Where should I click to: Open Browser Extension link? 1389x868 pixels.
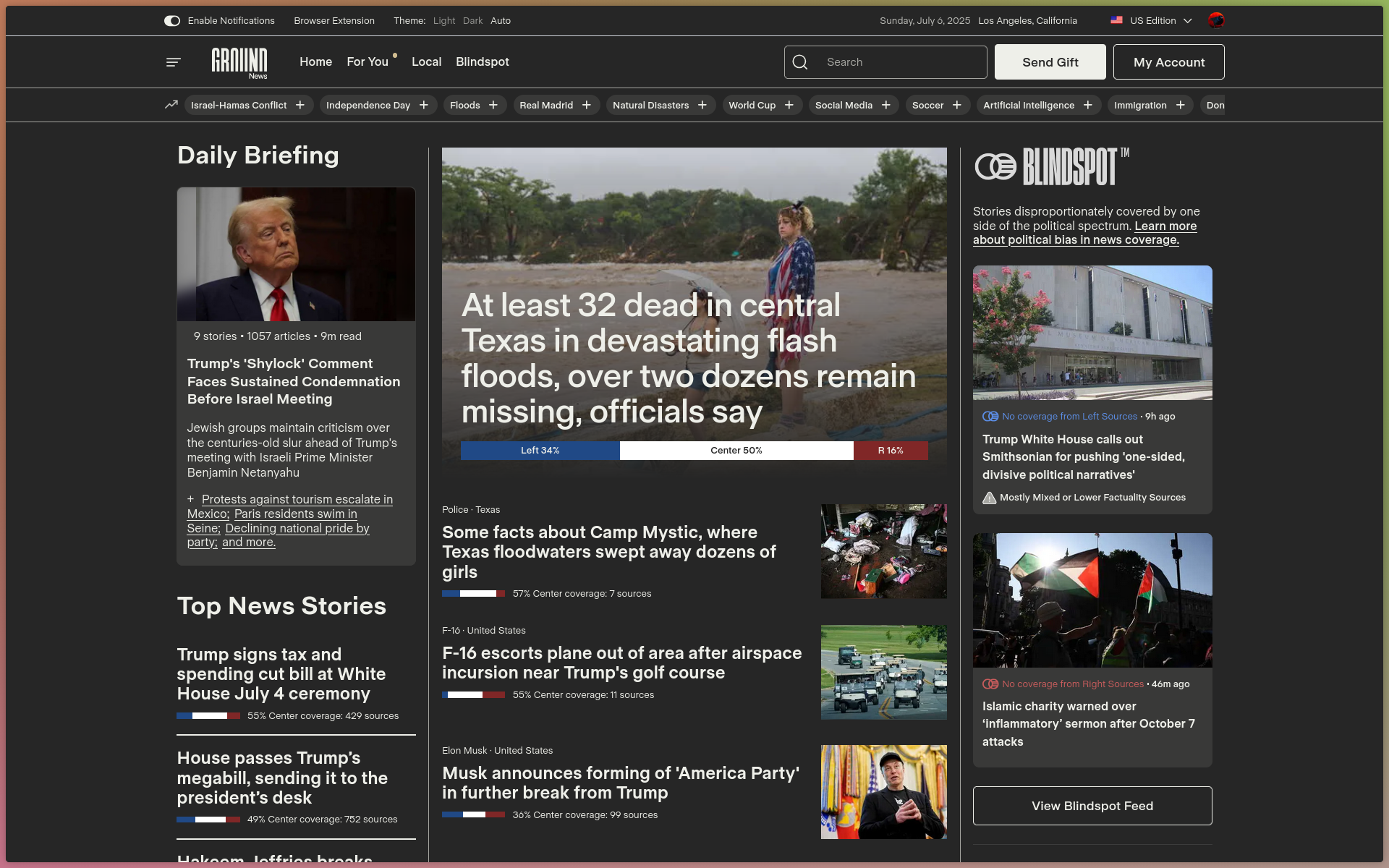[x=334, y=21]
